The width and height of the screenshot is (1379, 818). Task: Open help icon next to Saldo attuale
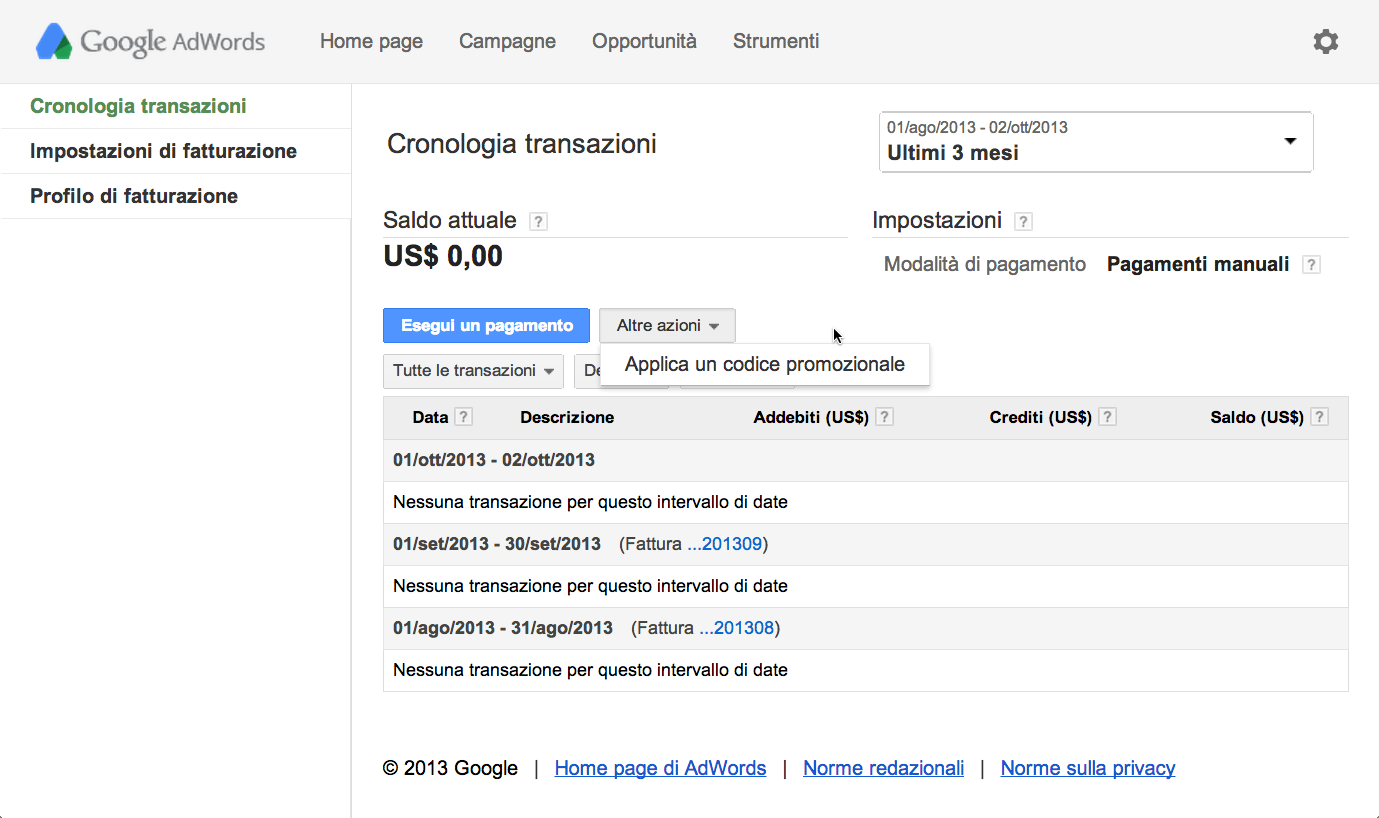click(x=539, y=222)
